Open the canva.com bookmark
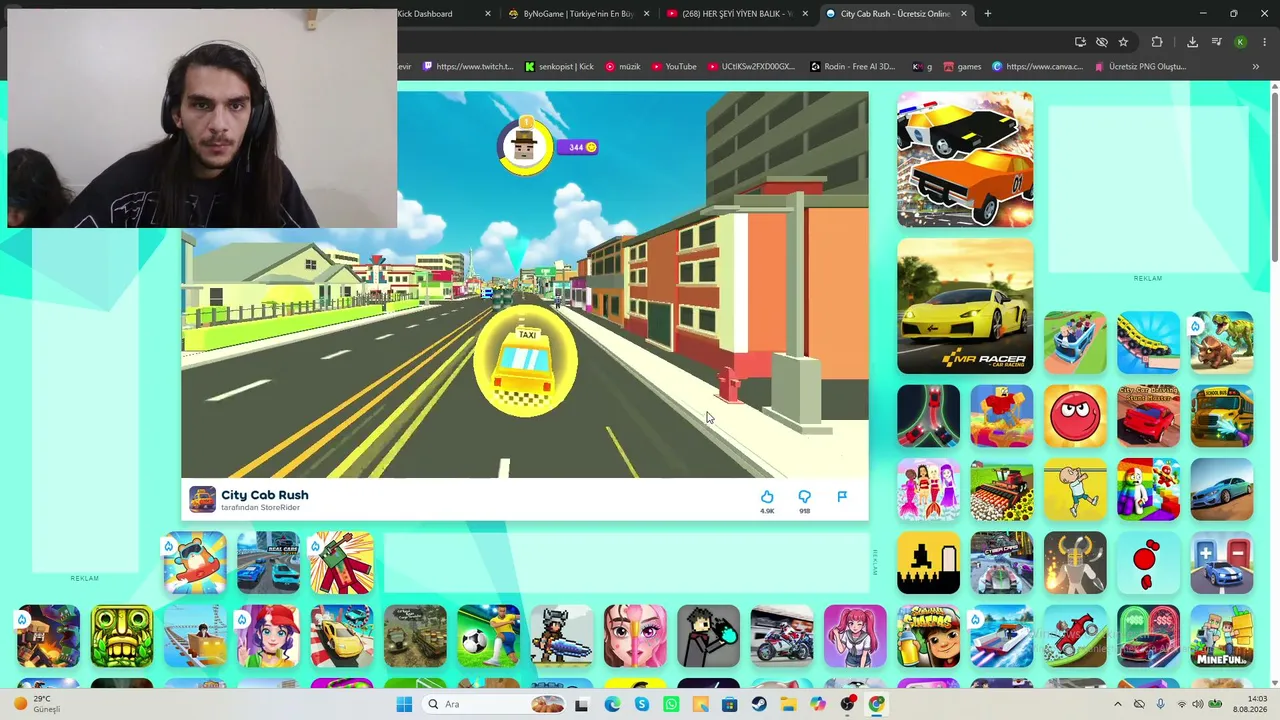This screenshot has height=720, width=1280. point(1037,67)
